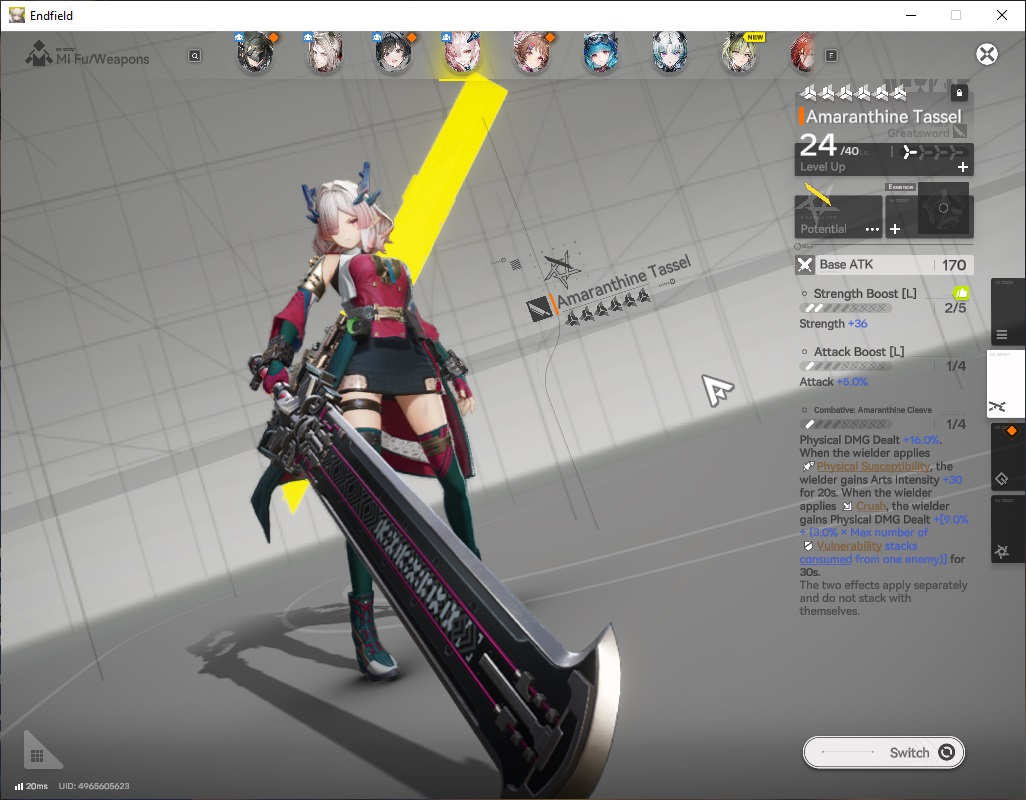Add an Essence with the plus icon
Screen dimensions: 1026x800
(x=895, y=229)
